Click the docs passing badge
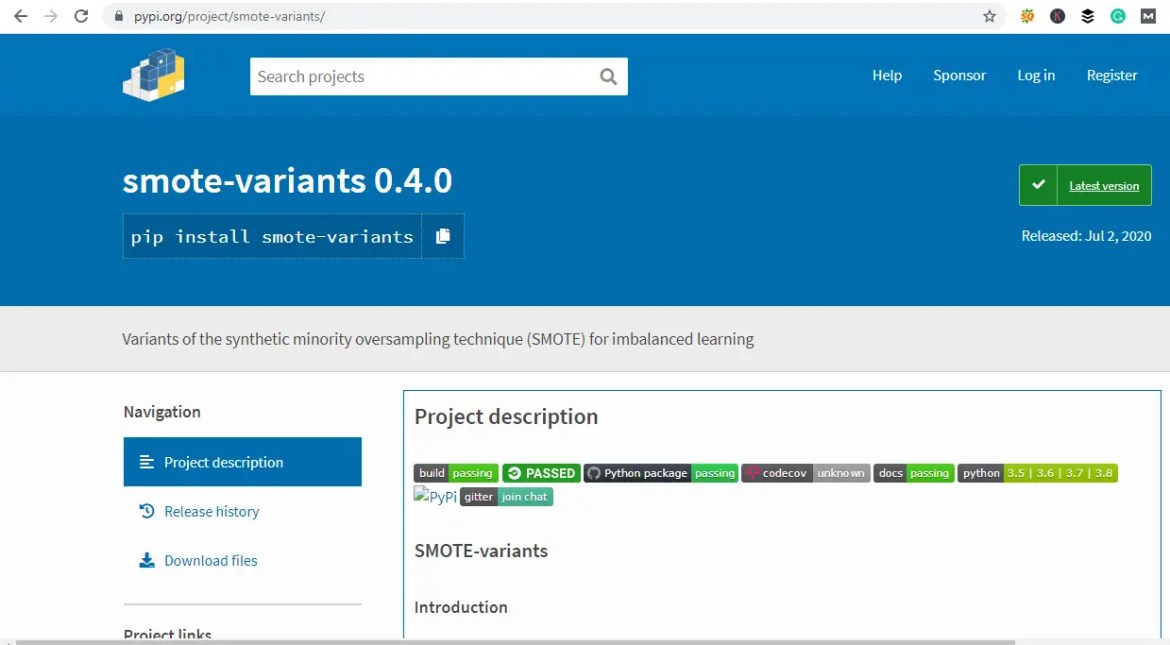1170x645 pixels. click(x=914, y=473)
